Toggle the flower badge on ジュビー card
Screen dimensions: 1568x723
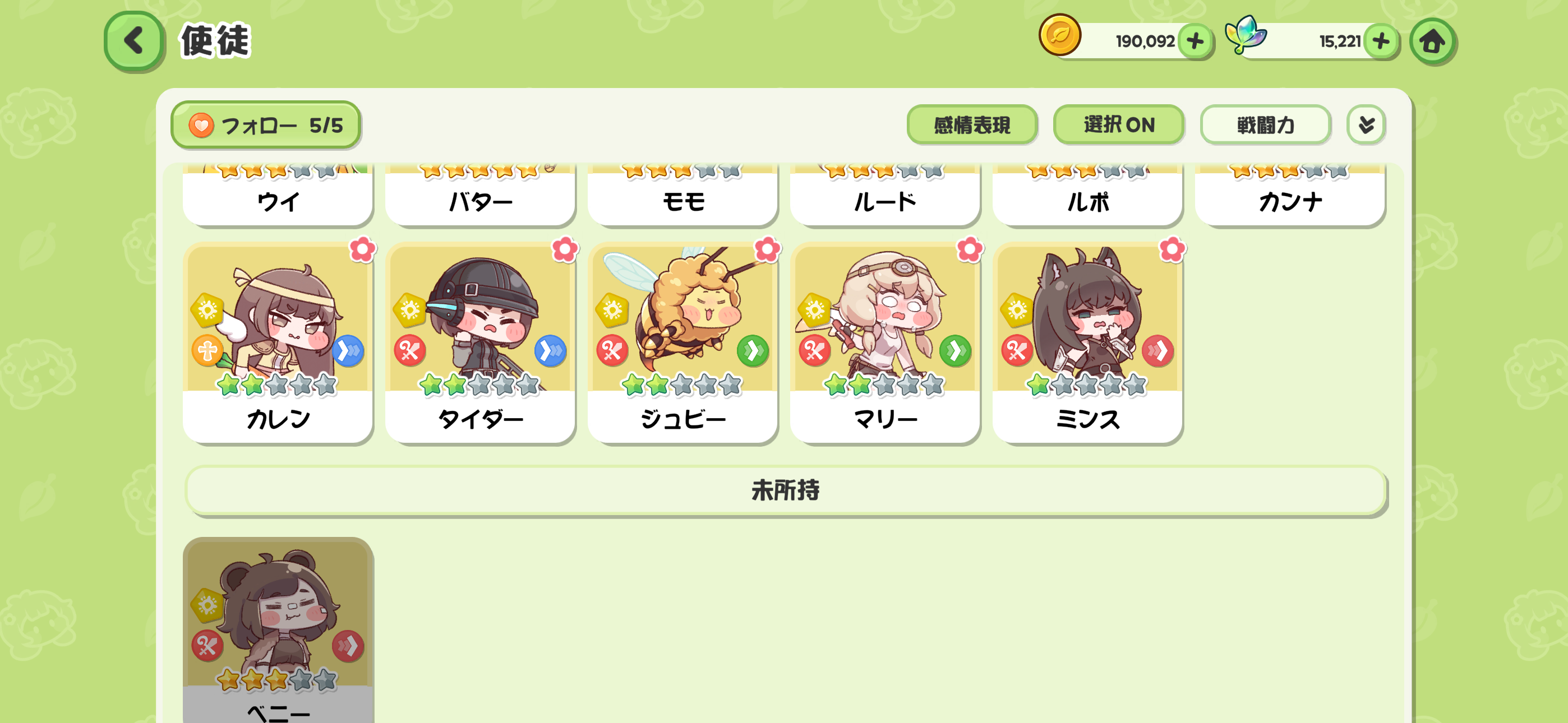(768, 249)
